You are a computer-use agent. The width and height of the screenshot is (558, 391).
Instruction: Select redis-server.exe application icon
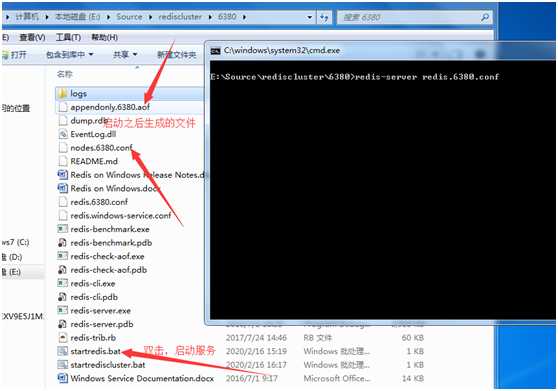(63, 311)
